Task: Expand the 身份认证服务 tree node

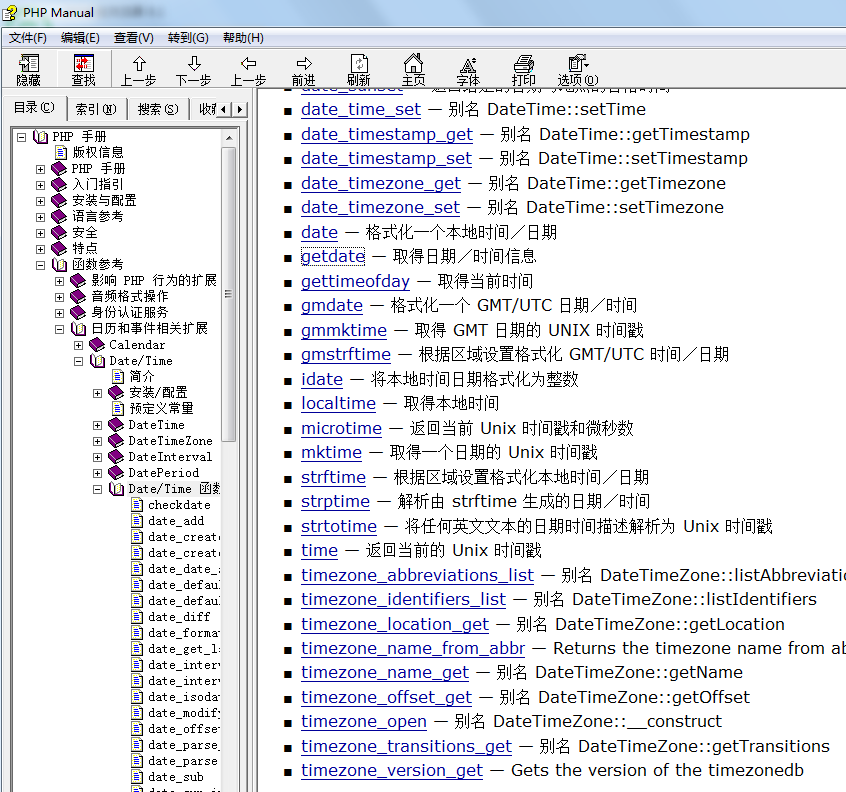Action: [59, 313]
